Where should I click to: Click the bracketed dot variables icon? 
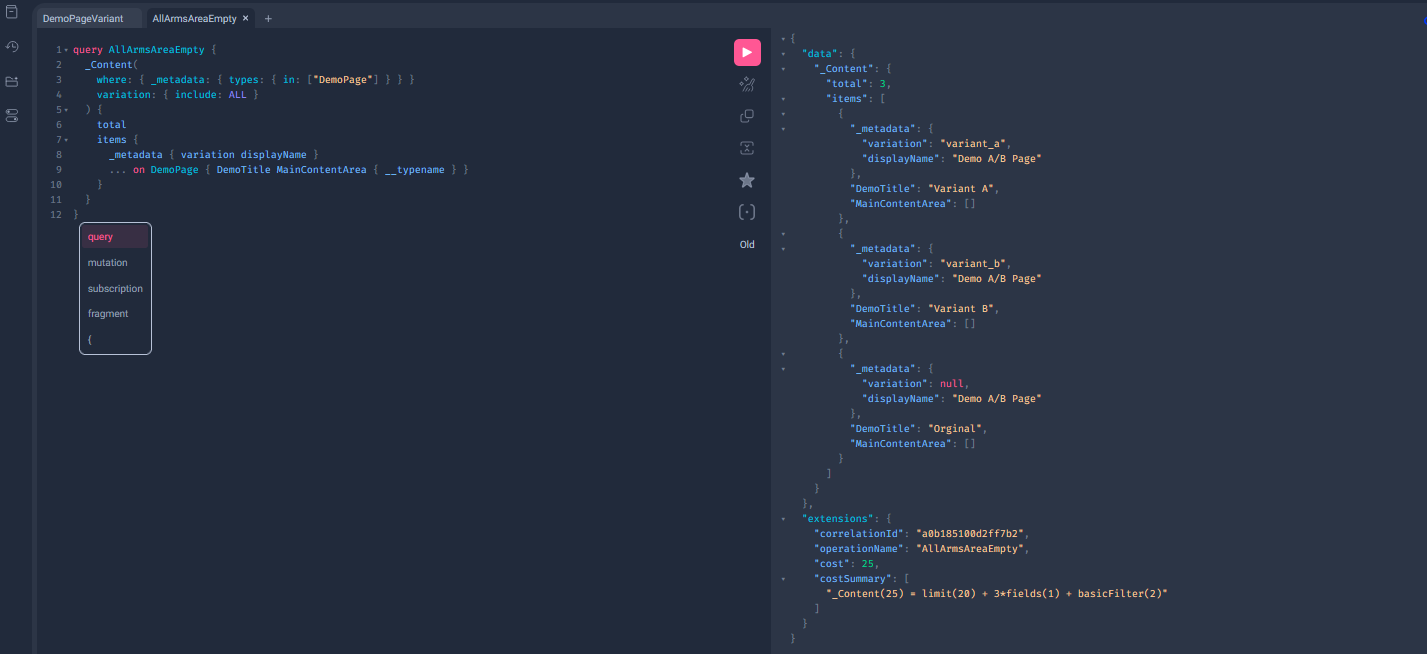[747, 212]
